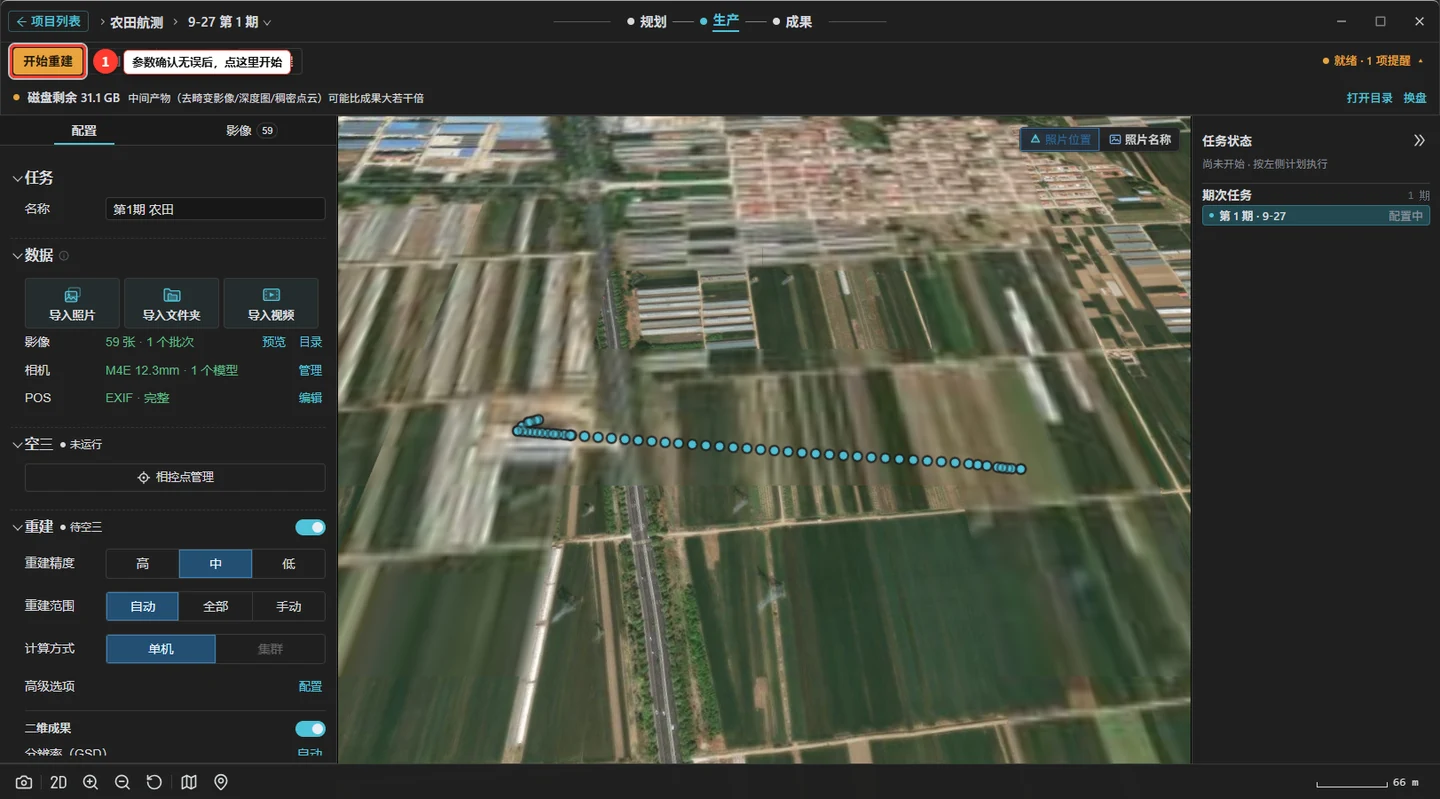
Task: Set 重建精度 to 高
Action: click(x=142, y=564)
